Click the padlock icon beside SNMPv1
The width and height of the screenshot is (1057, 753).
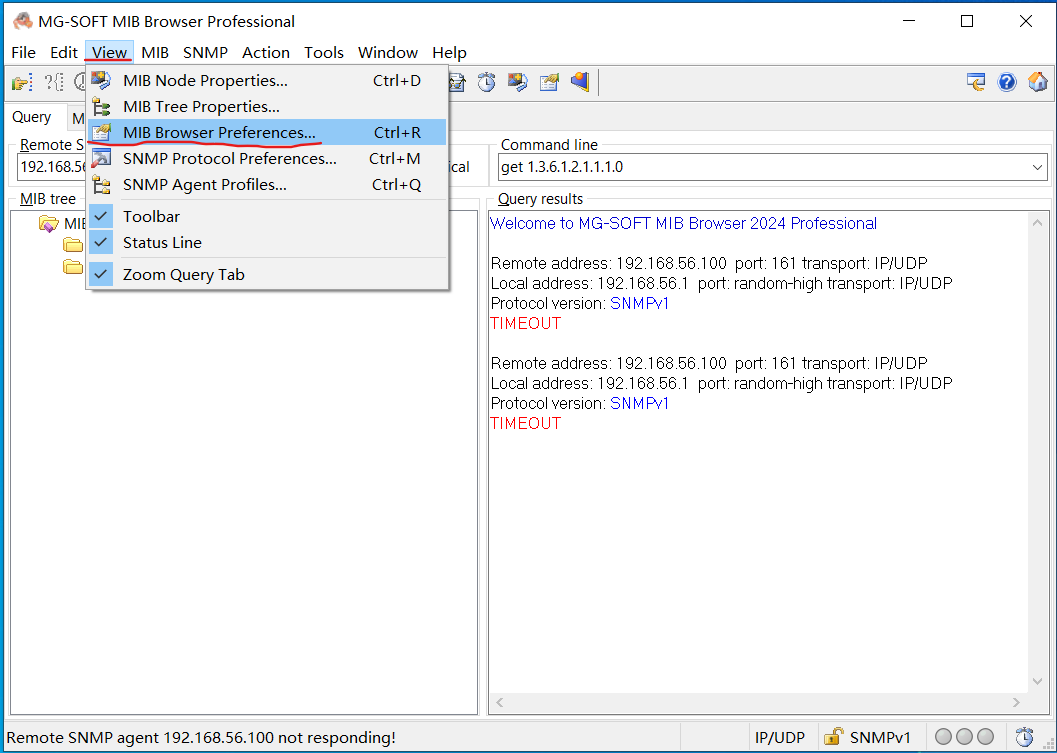coord(833,737)
